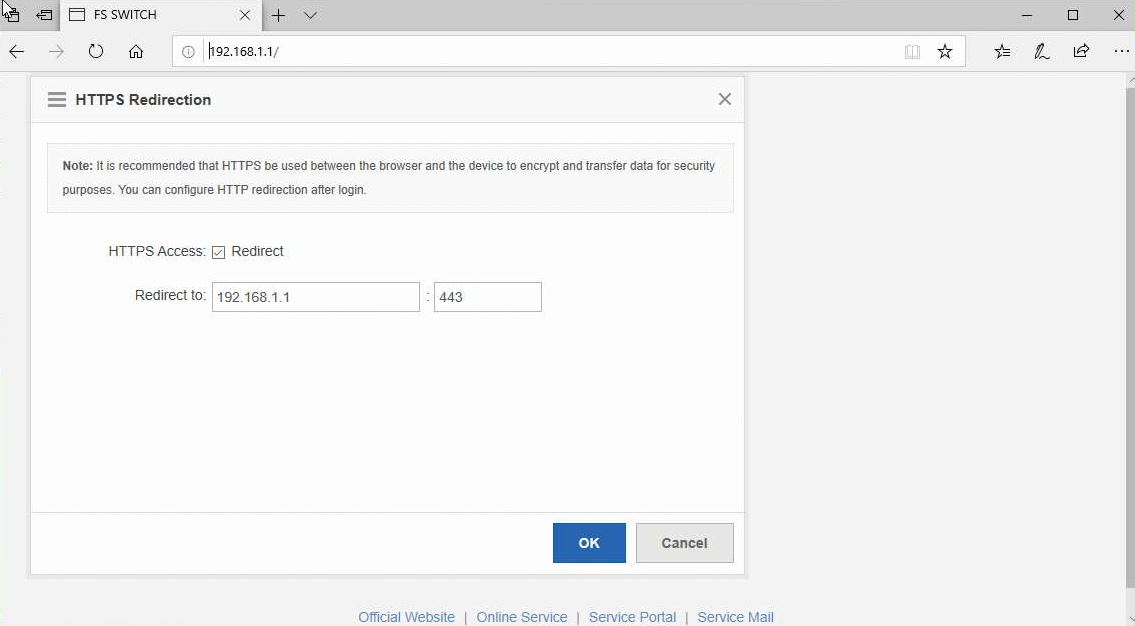The width and height of the screenshot is (1135, 626).
Task: Click the OK button
Action: point(589,543)
